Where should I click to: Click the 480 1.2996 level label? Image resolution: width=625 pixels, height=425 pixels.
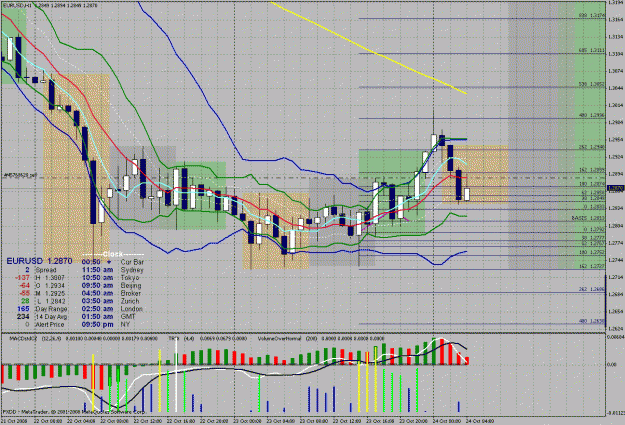click(x=592, y=115)
